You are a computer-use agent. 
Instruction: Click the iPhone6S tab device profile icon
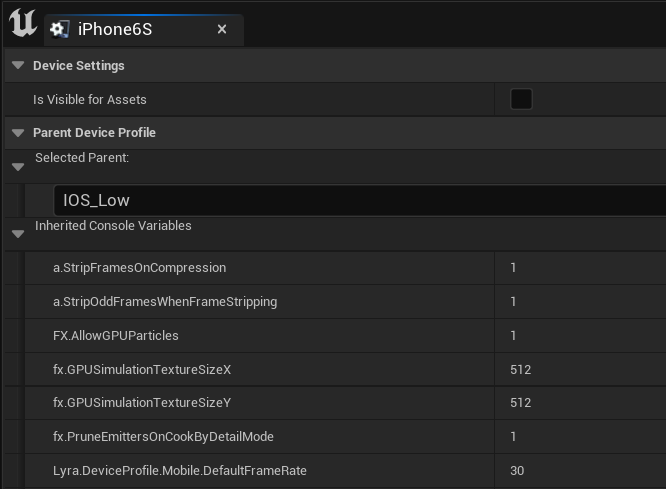tap(60, 29)
